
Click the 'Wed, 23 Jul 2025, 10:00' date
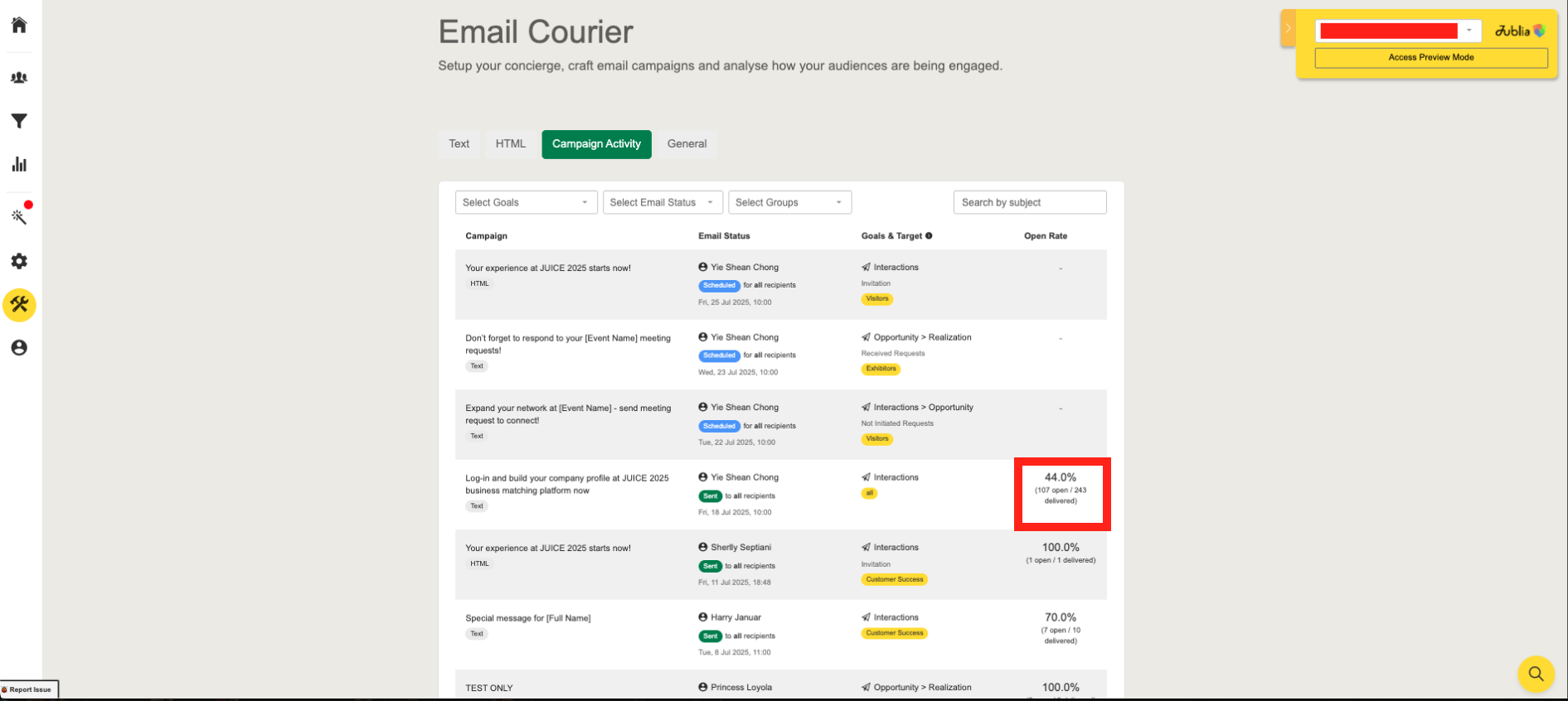point(738,372)
